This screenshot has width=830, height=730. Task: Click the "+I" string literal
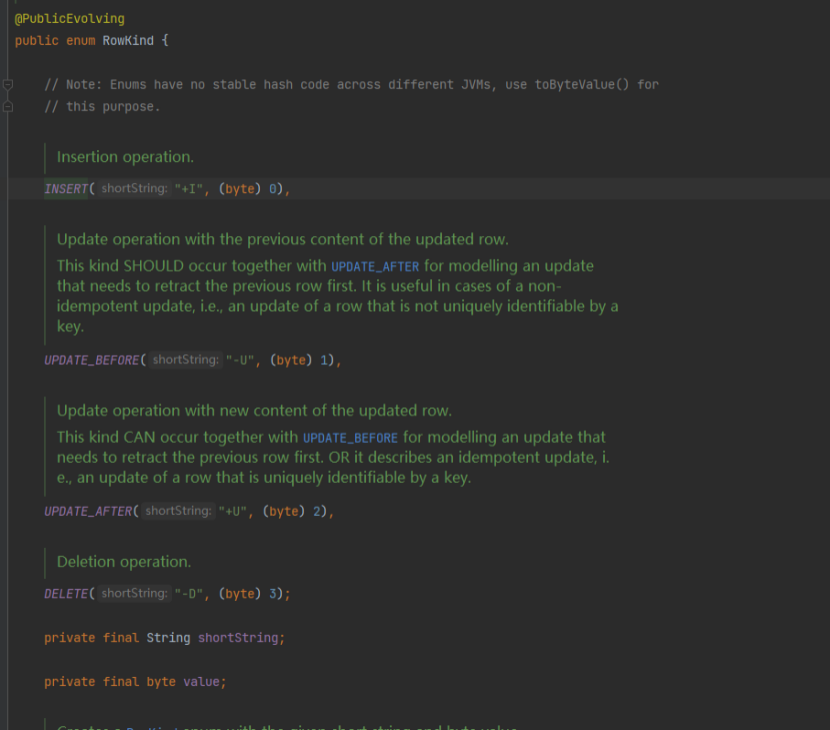[188, 189]
